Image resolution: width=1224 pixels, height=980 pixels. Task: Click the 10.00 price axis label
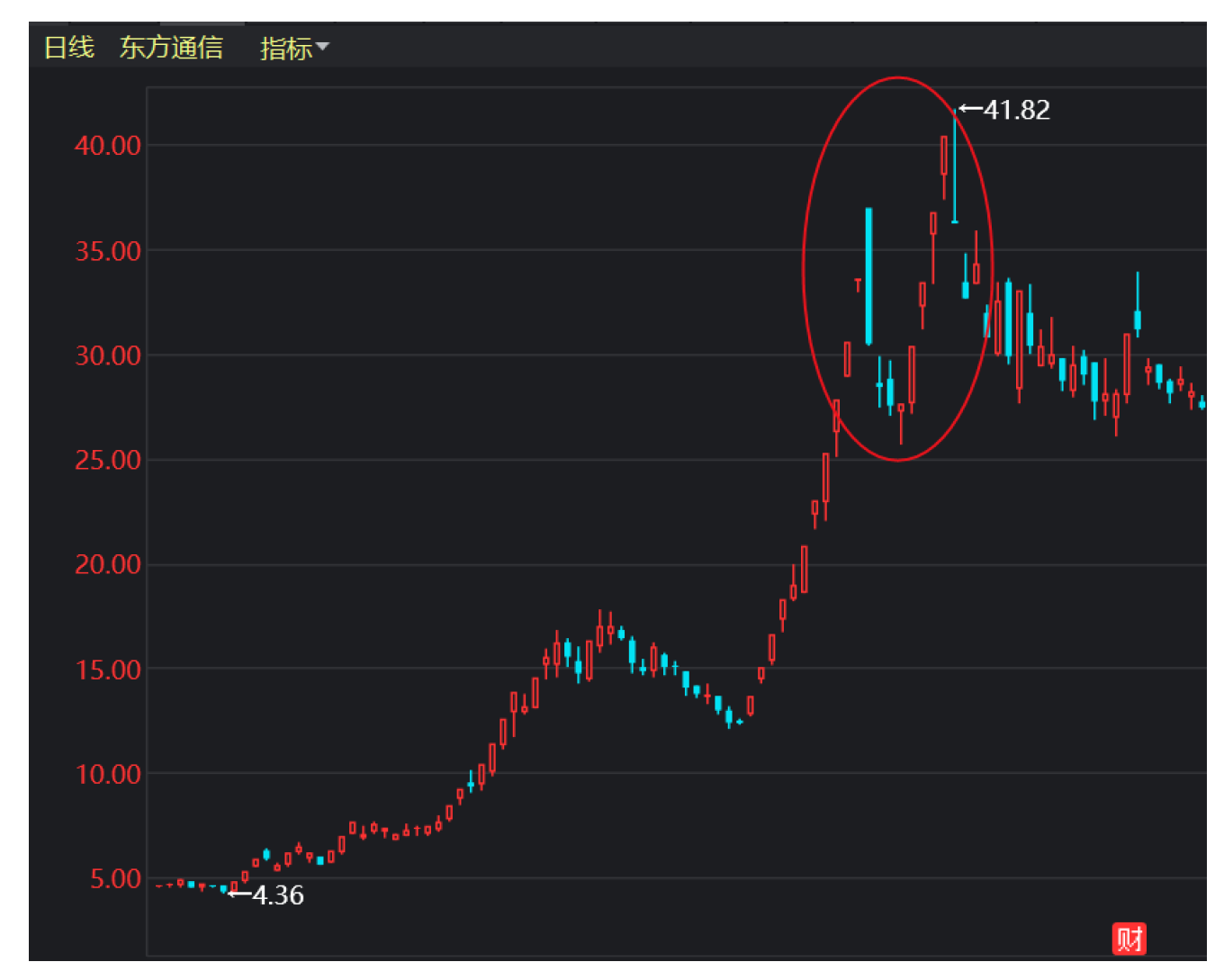108,774
